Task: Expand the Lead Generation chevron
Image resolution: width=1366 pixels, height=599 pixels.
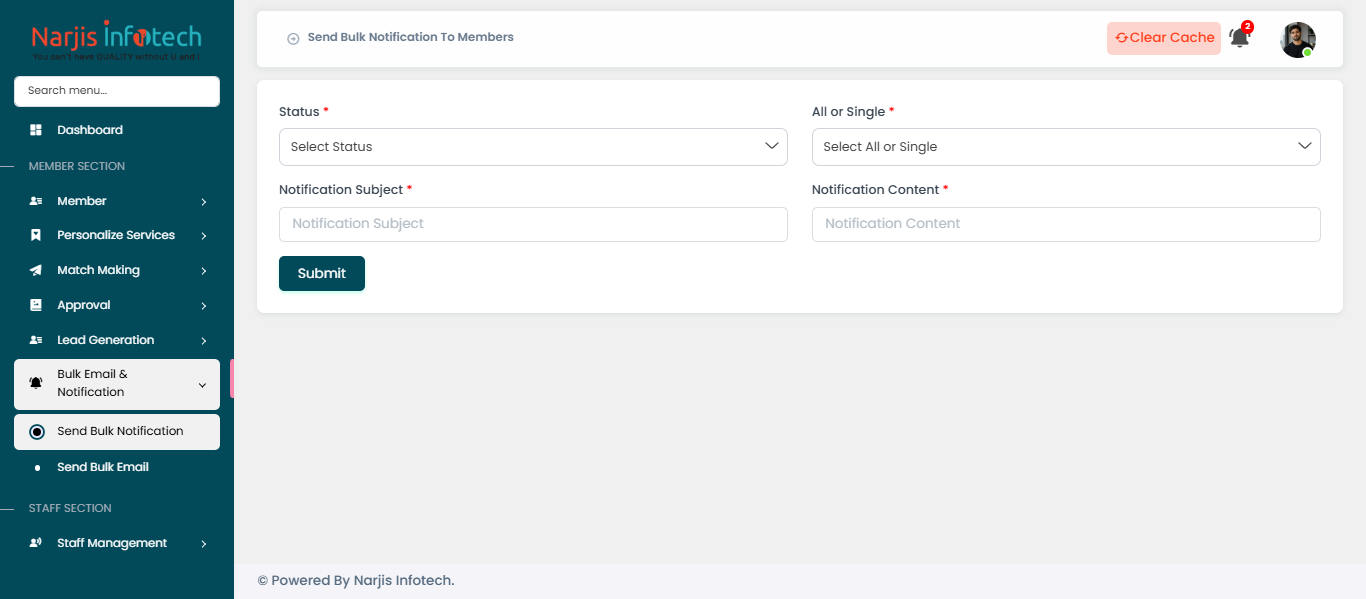Action: pos(203,341)
